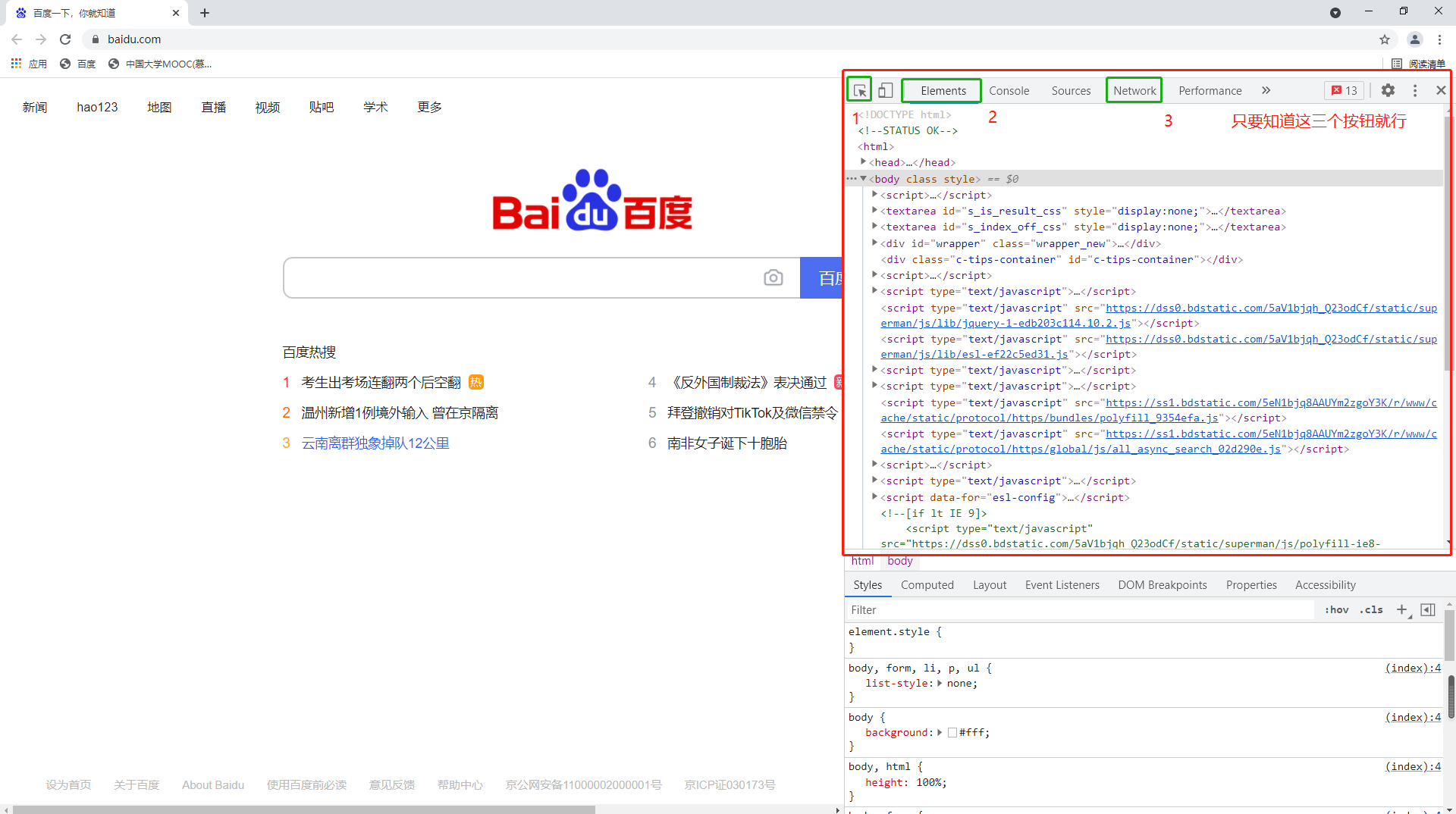This screenshot has width=1456, height=814.
Task: Open source link for the list-style rule
Action: (x=1413, y=668)
